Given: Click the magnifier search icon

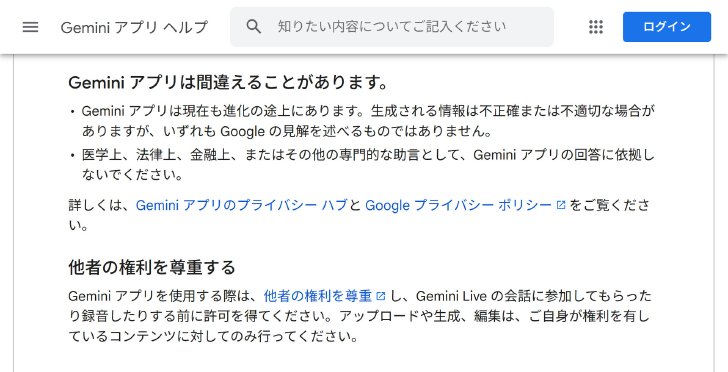Looking at the screenshot, I should [254, 26].
